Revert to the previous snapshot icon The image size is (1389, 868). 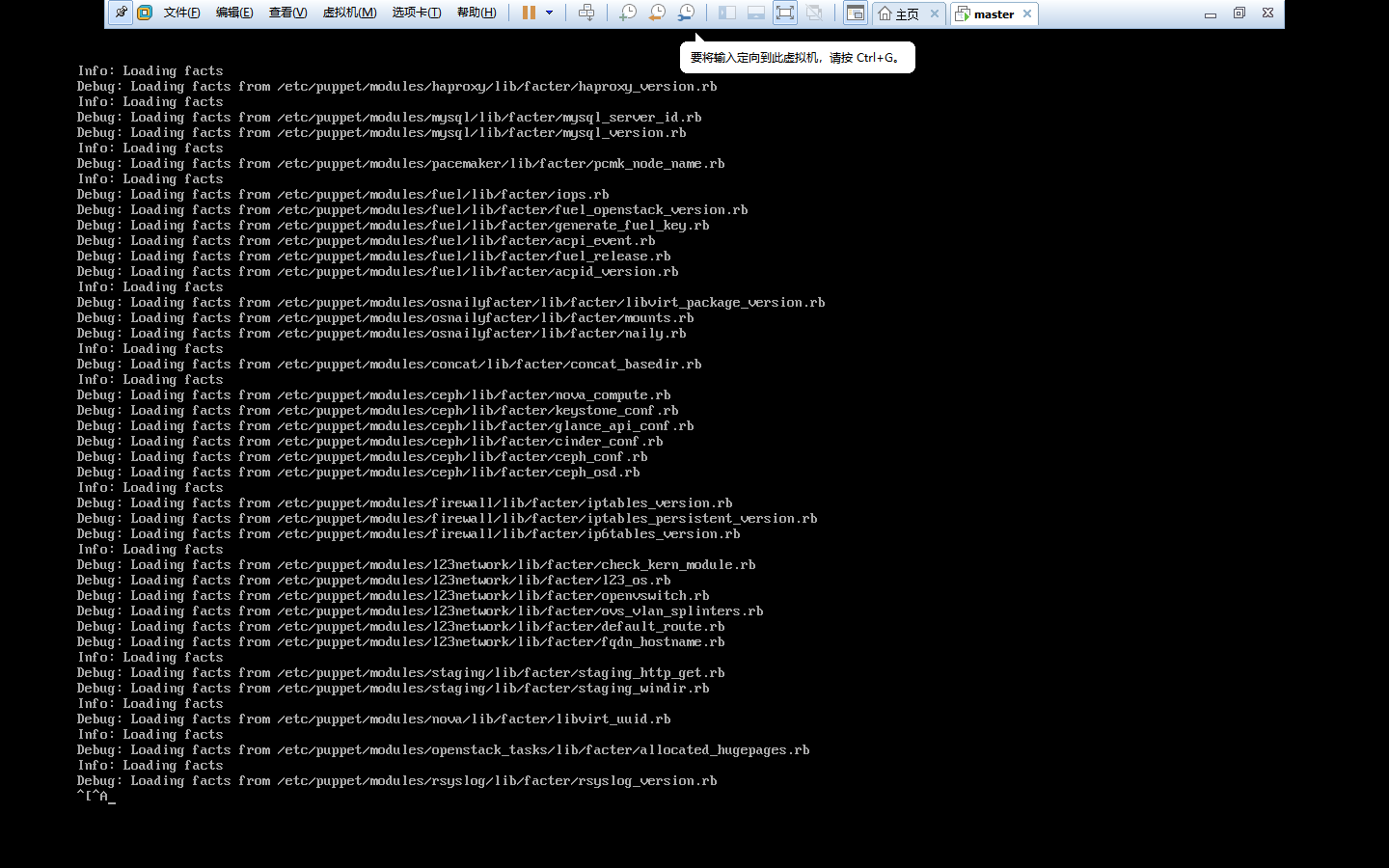click(657, 13)
